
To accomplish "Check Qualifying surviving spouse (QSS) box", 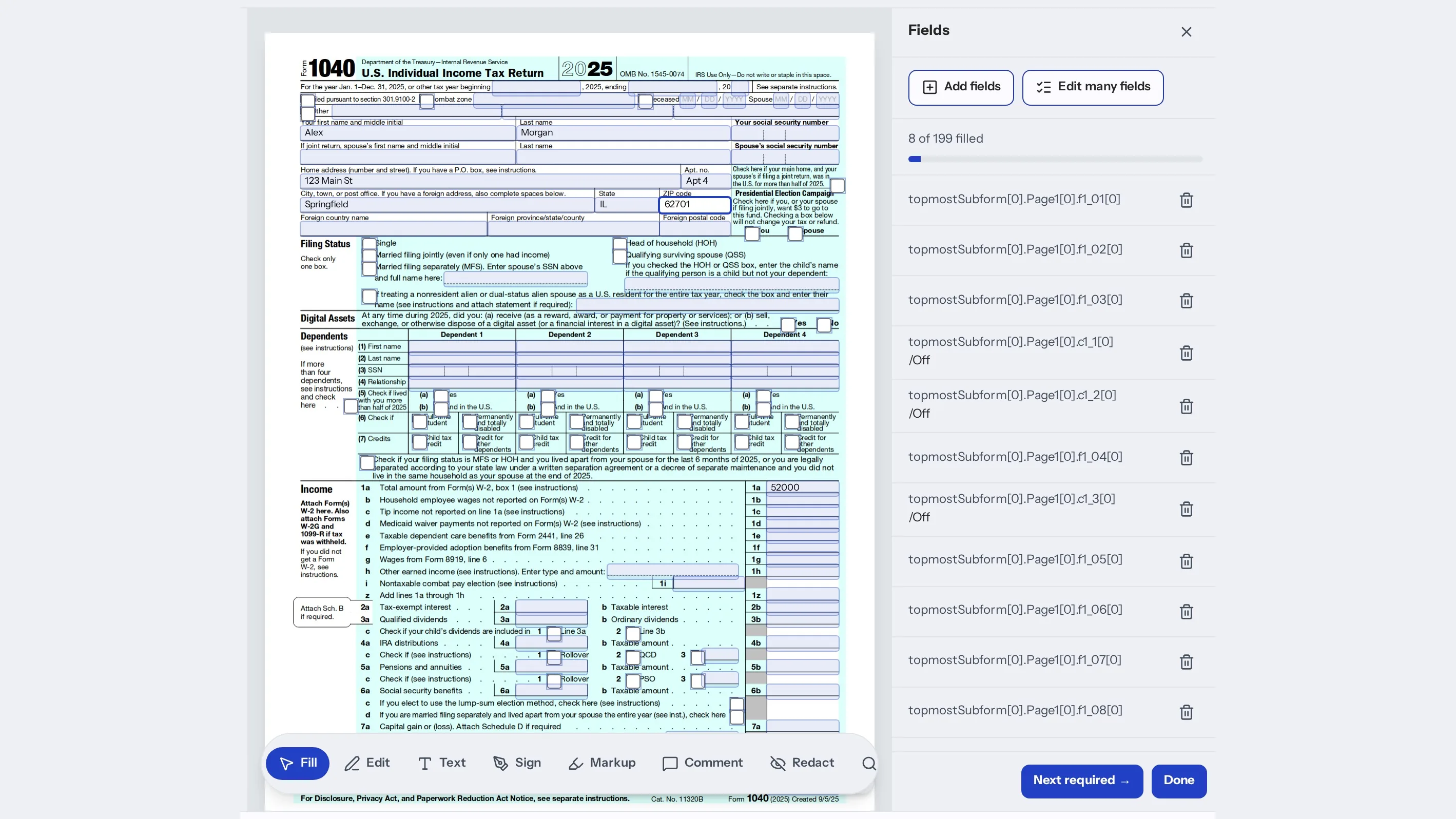I will click(619, 256).
